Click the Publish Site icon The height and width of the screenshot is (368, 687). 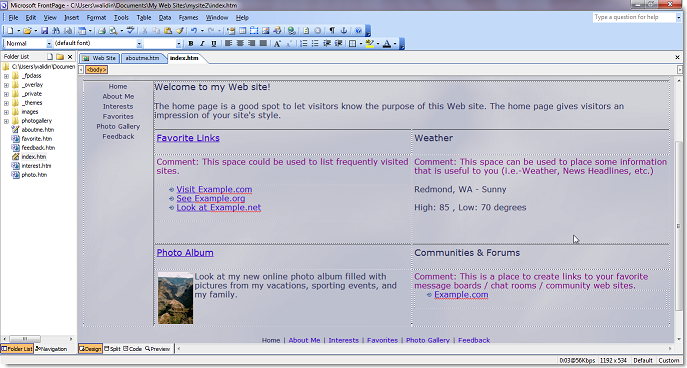click(x=68, y=31)
